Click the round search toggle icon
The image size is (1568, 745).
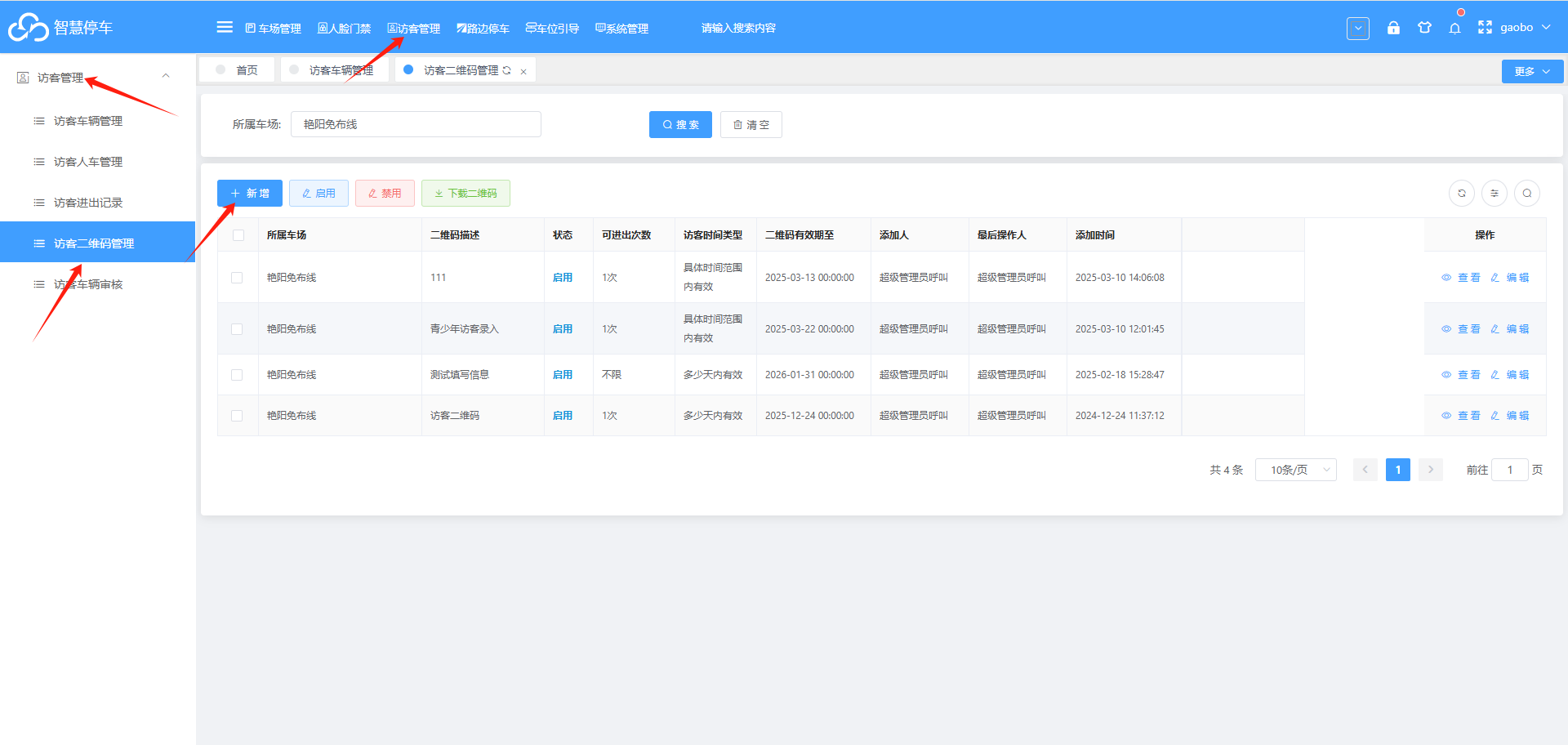click(1527, 194)
